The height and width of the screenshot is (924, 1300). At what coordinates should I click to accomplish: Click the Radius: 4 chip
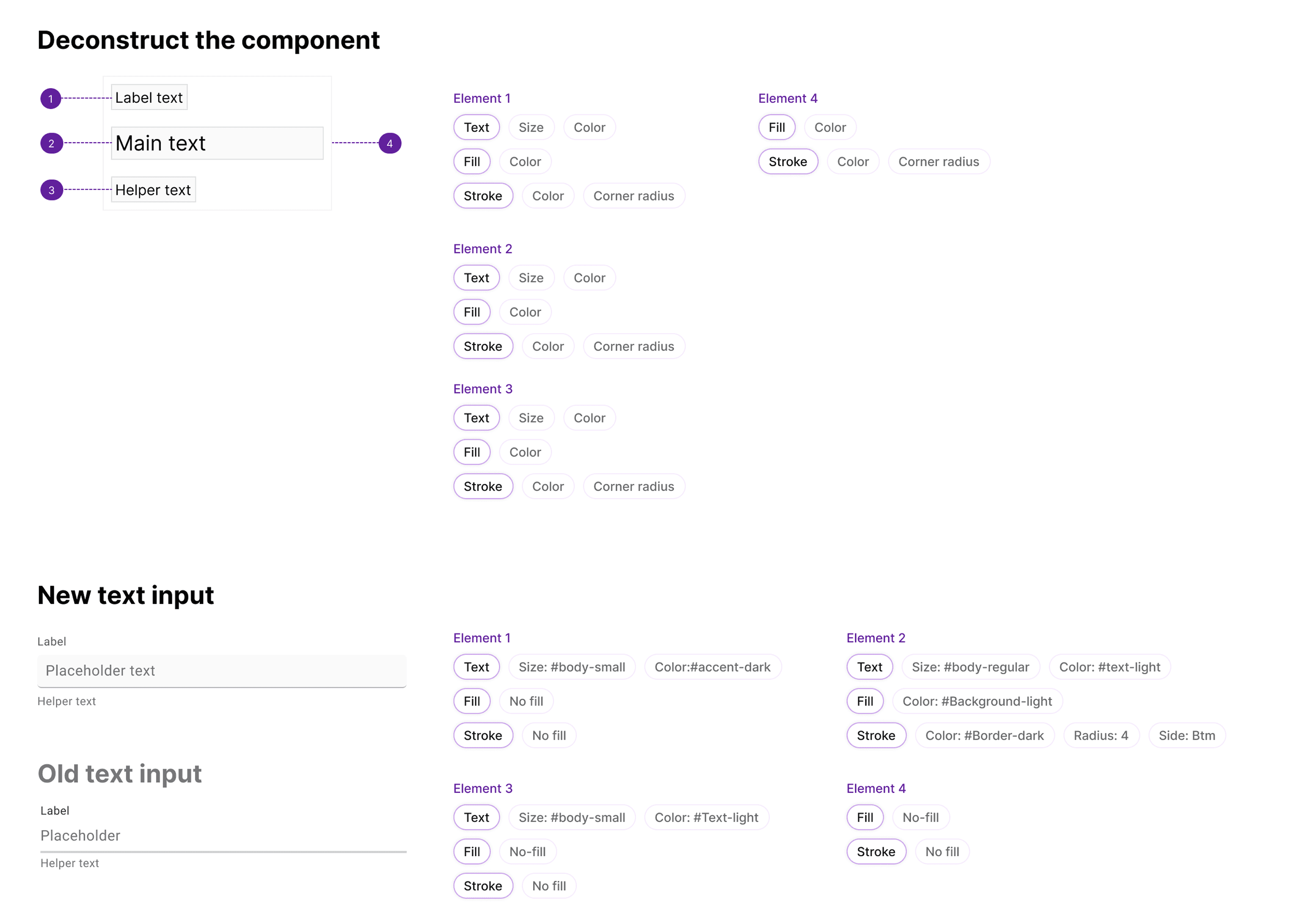coord(1100,735)
